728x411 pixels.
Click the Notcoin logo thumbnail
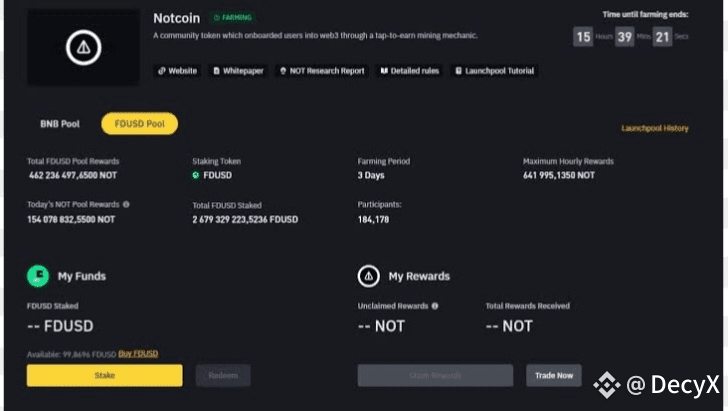(83, 47)
